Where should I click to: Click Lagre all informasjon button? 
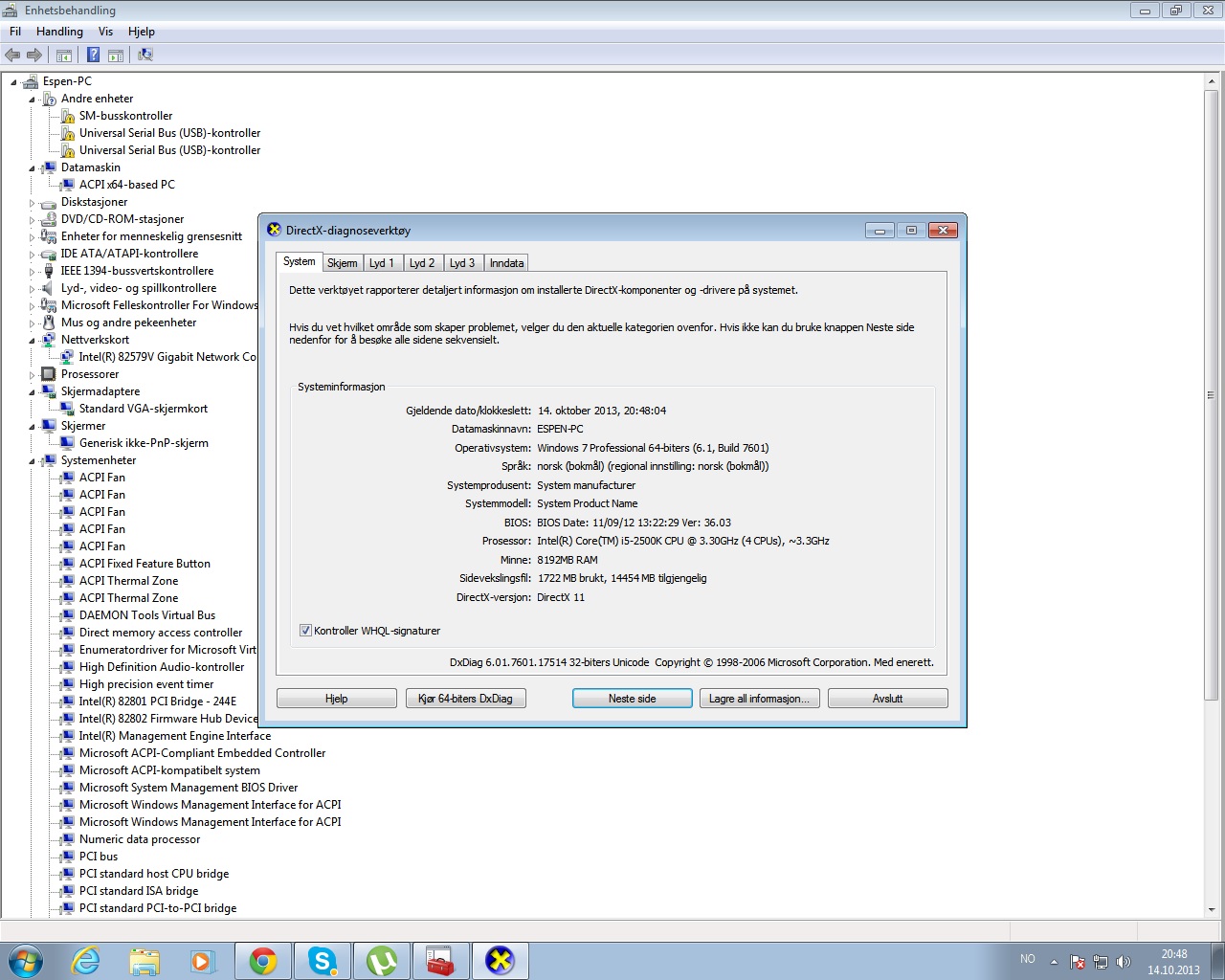coord(759,699)
